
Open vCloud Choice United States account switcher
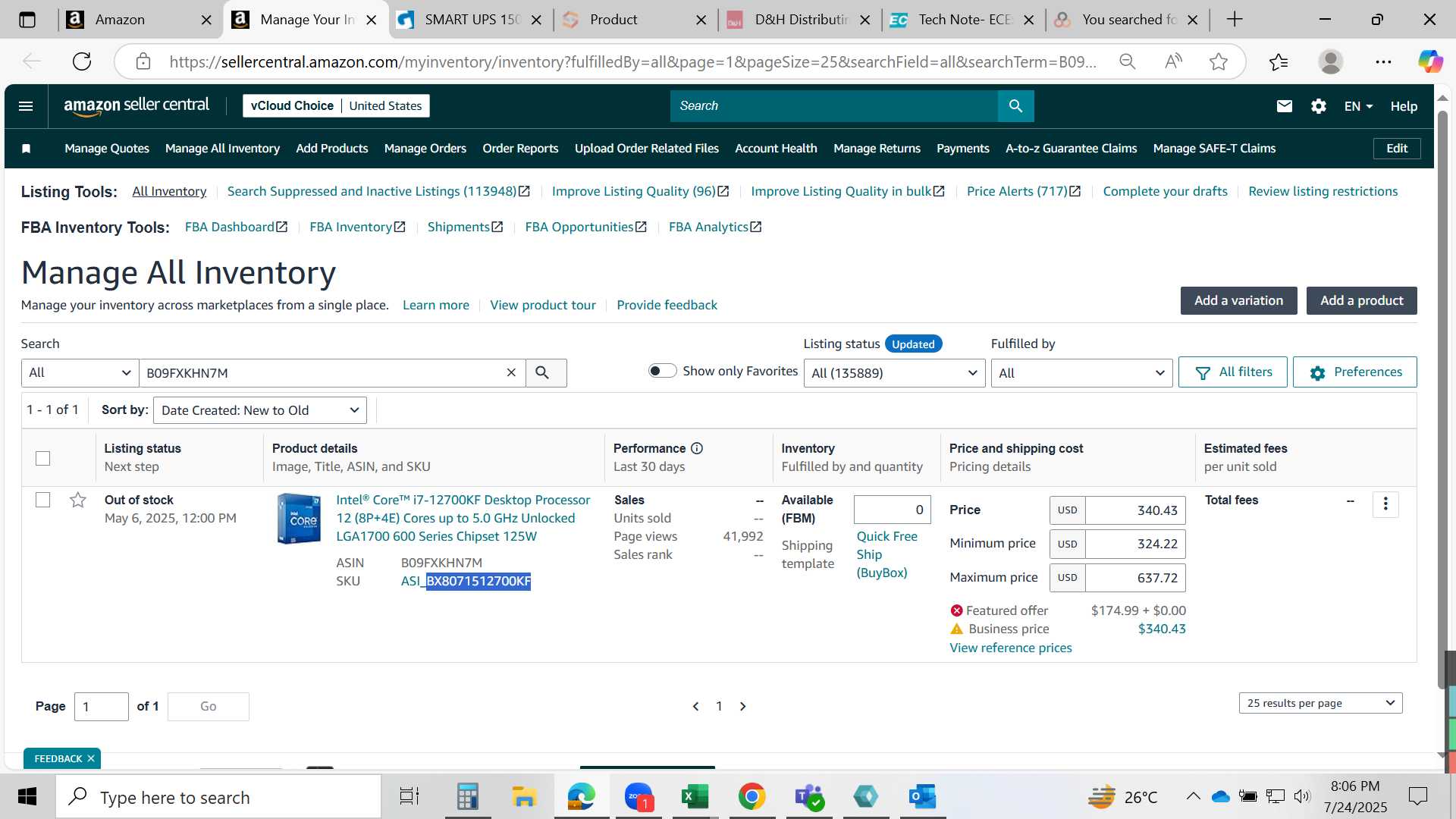pyautogui.click(x=336, y=106)
